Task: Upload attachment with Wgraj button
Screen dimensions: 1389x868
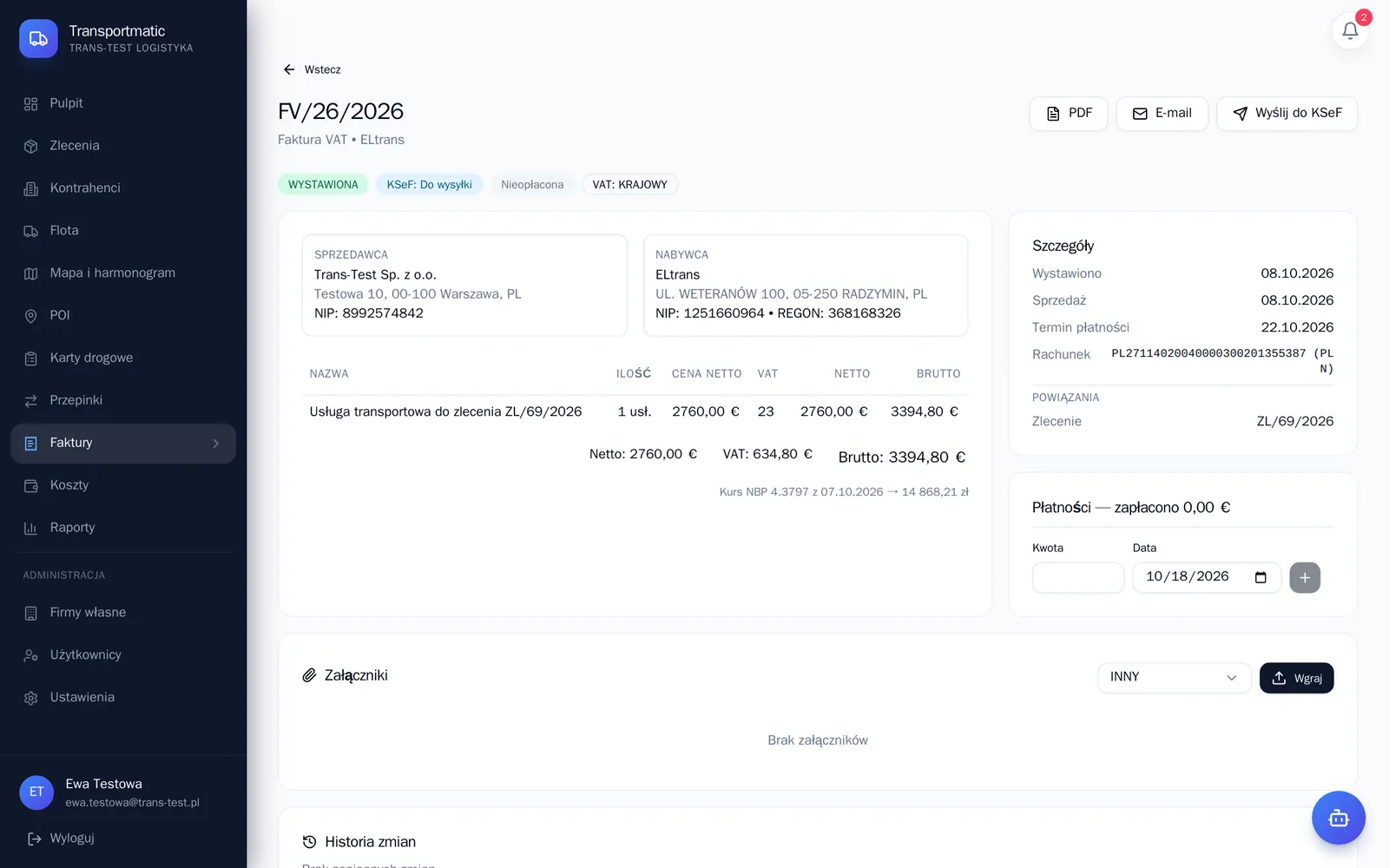Action: coord(1296,678)
